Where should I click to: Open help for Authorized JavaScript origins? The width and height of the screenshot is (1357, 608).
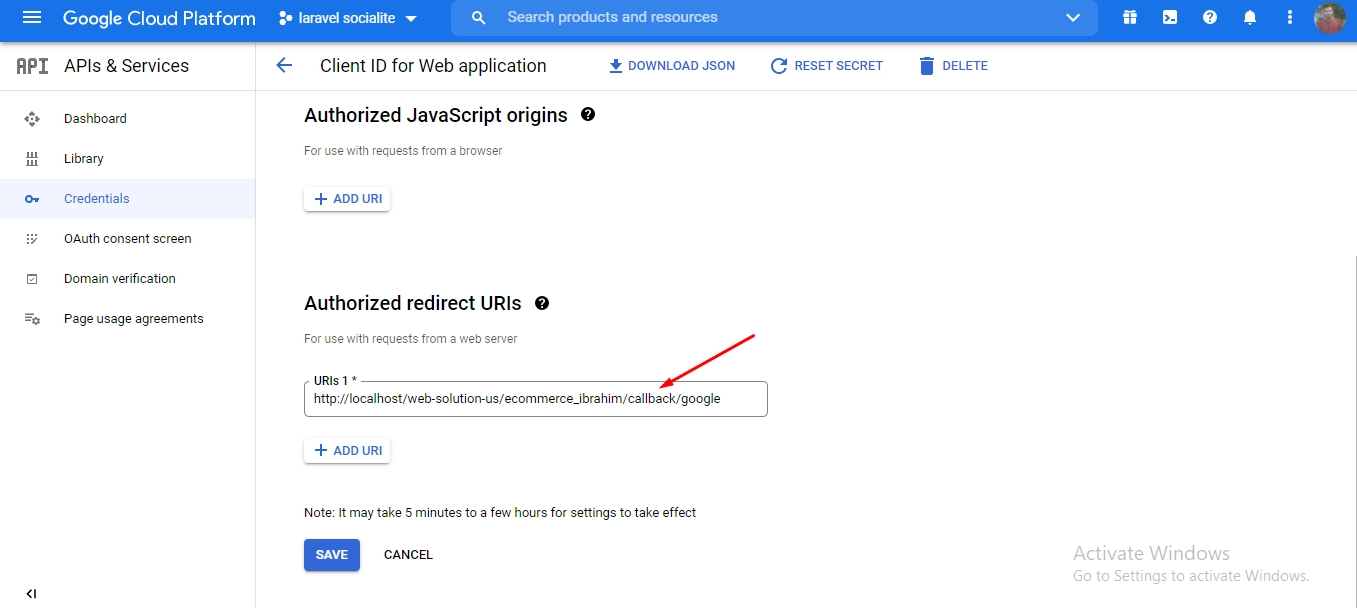point(588,114)
